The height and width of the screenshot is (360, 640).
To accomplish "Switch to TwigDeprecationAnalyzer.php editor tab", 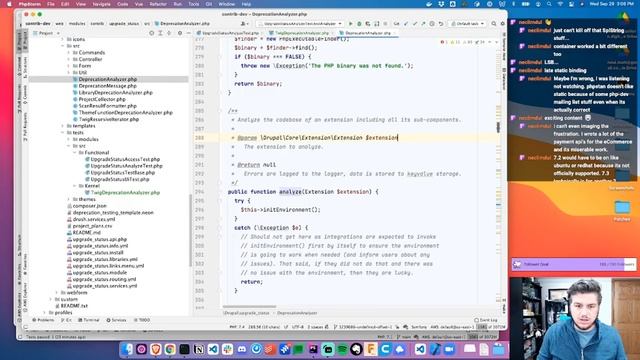I will (x=301, y=33).
